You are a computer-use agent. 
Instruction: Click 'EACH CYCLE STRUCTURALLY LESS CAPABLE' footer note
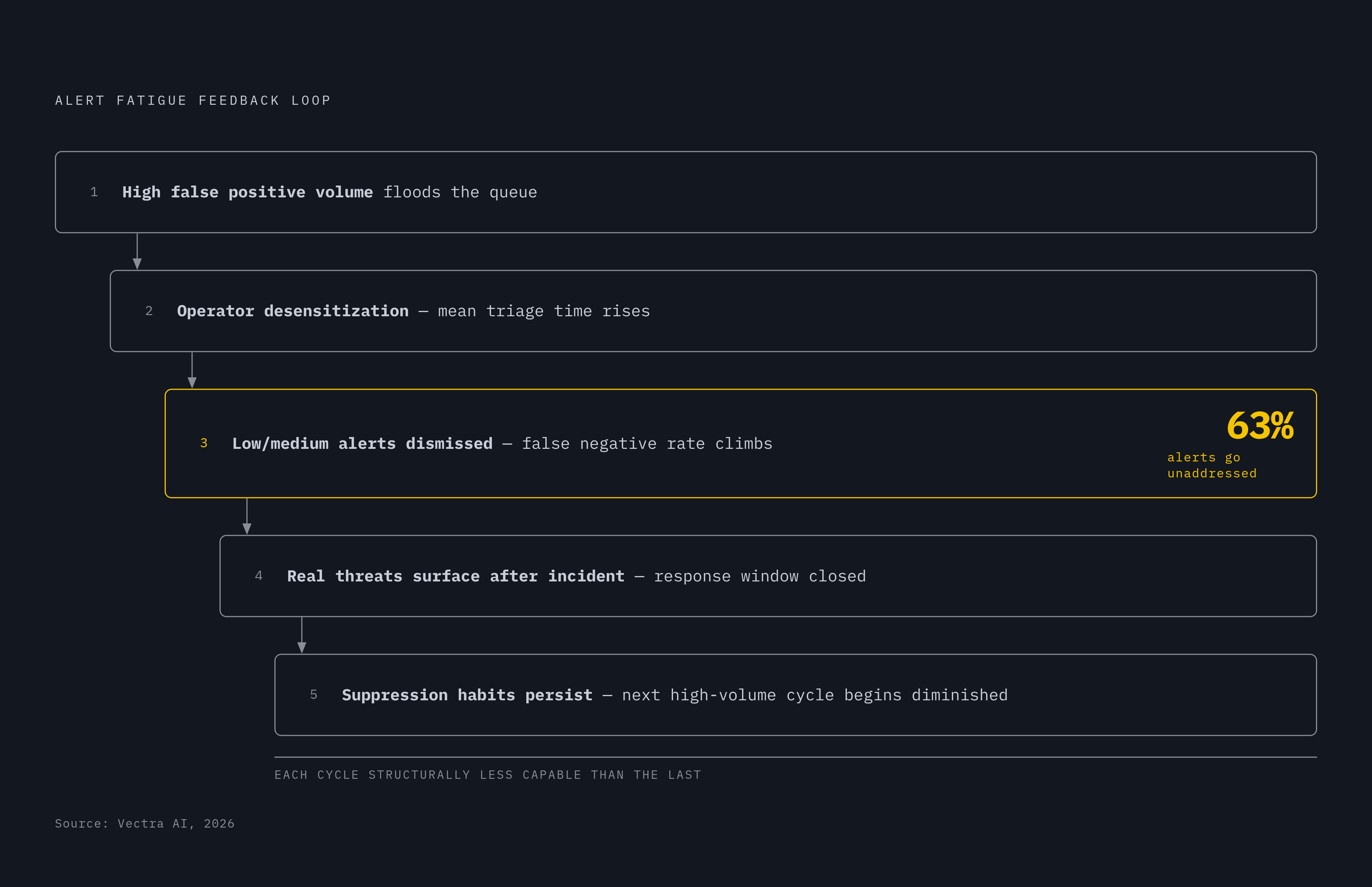point(488,775)
